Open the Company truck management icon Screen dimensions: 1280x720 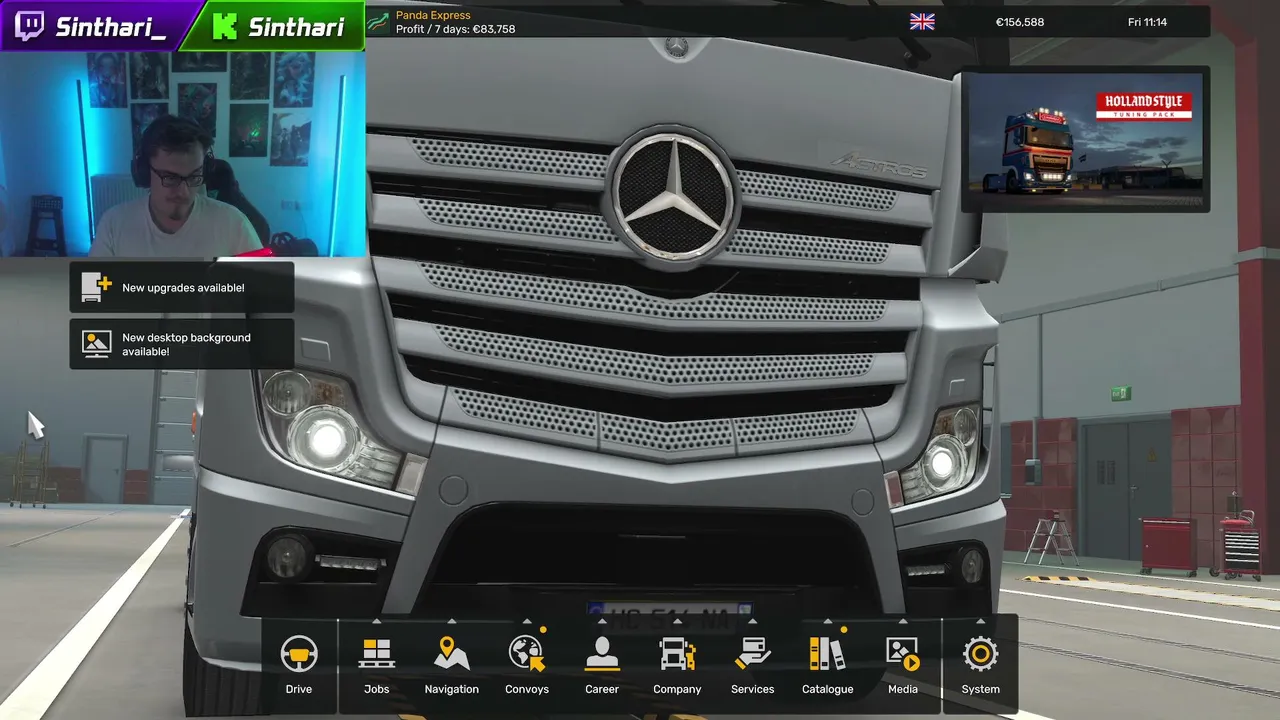click(677, 655)
